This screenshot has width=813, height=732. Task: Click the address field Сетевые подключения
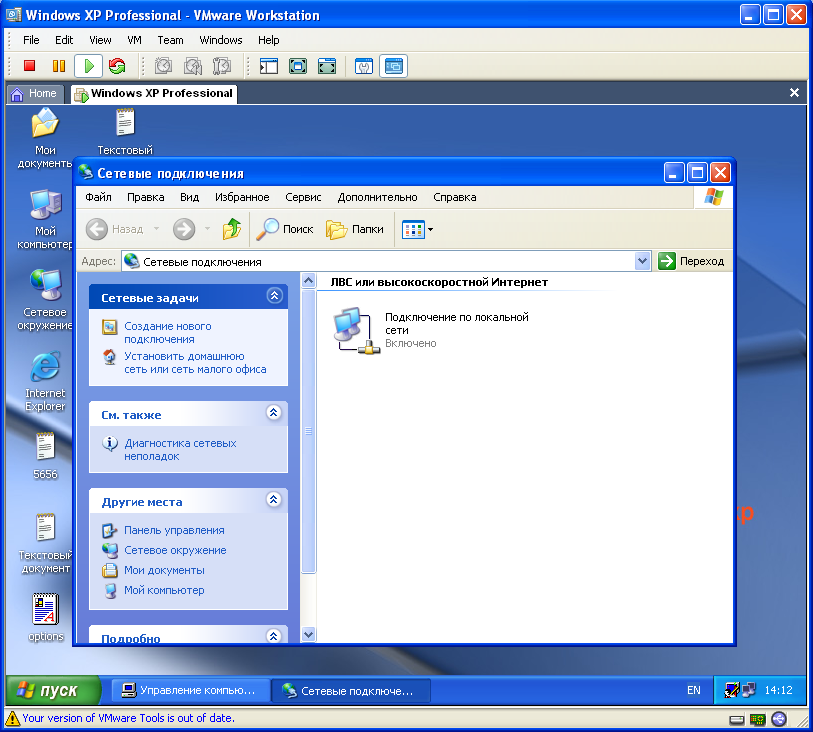(379, 261)
